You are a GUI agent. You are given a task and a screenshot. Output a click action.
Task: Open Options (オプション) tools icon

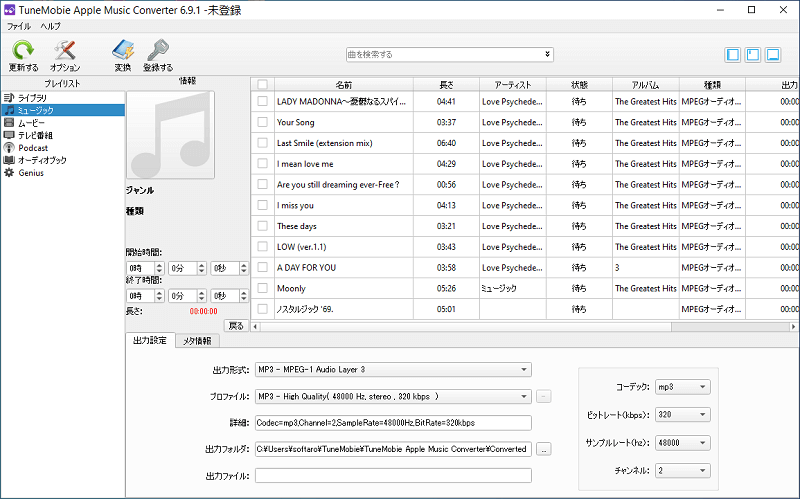(65, 51)
